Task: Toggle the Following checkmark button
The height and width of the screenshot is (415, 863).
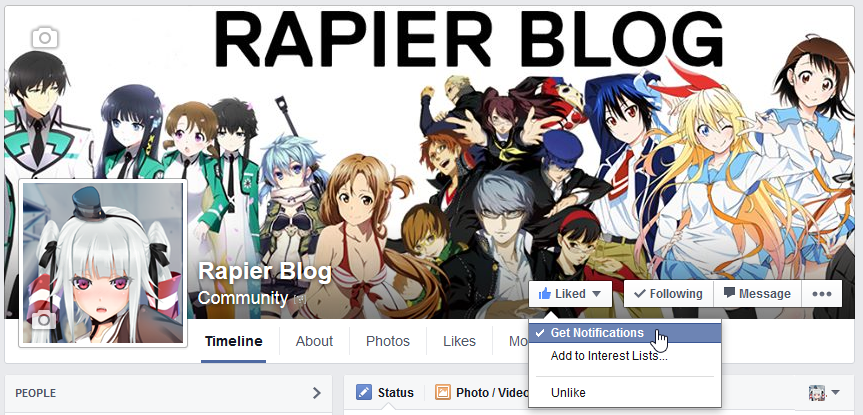Action: tap(668, 294)
